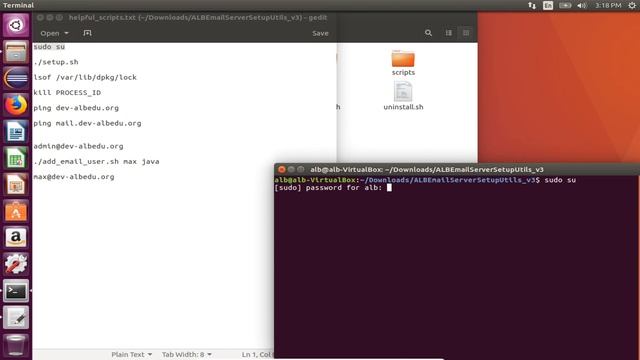This screenshot has height=360, width=640.
Task: Switch to Terminal via the dock icon
Action: click(16, 291)
